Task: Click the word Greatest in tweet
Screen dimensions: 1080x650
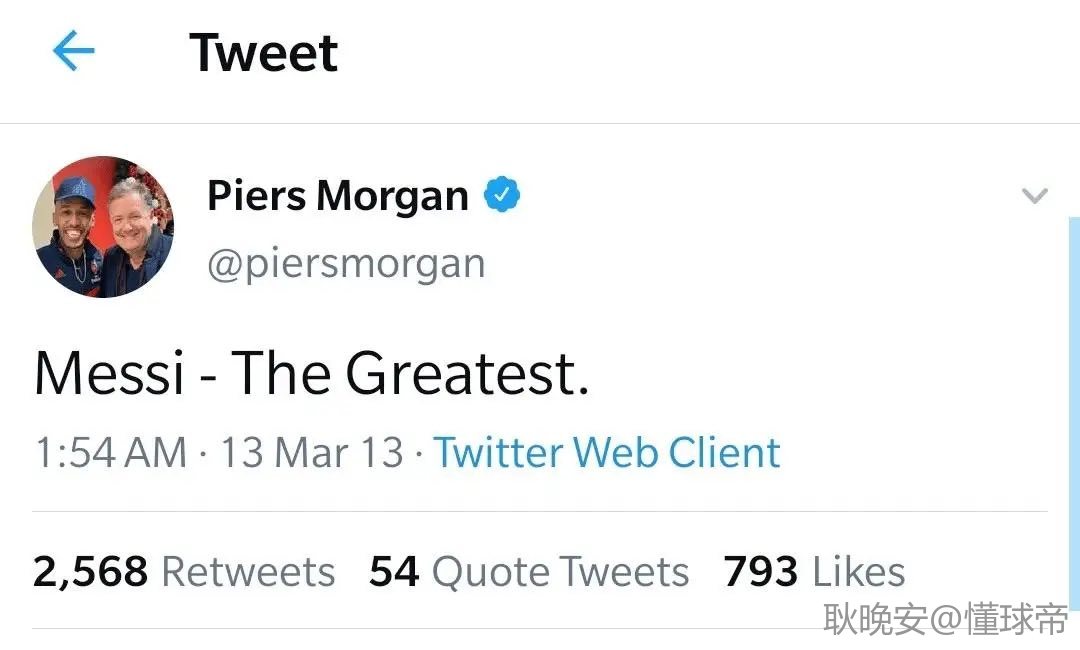Action: click(466, 374)
